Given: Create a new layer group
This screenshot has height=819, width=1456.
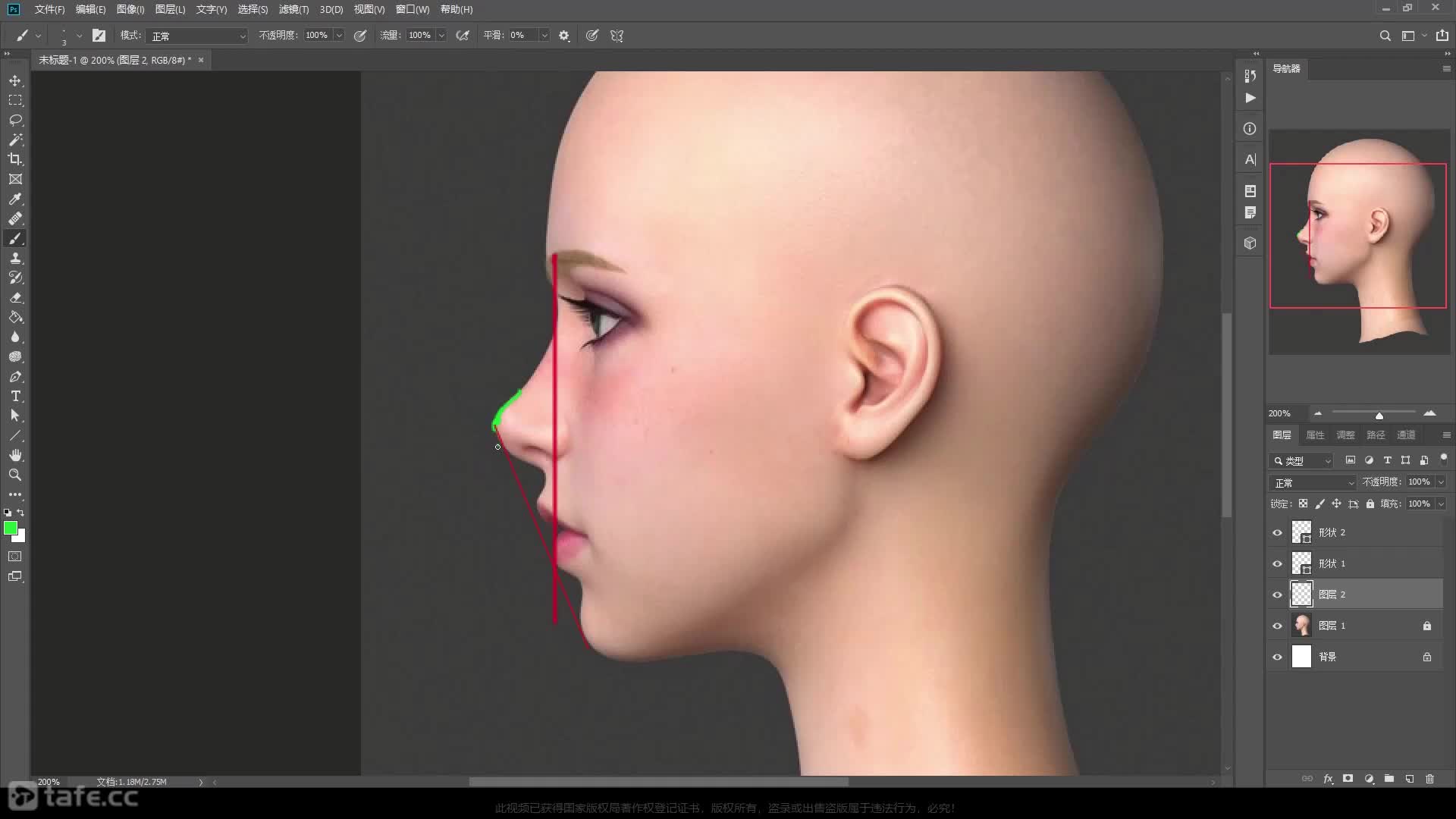Looking at the screenshot, I should point(1389,779).
